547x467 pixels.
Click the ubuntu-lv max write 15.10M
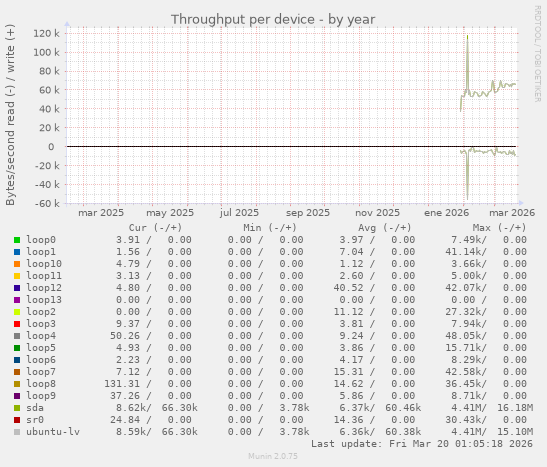coord(515,431)
